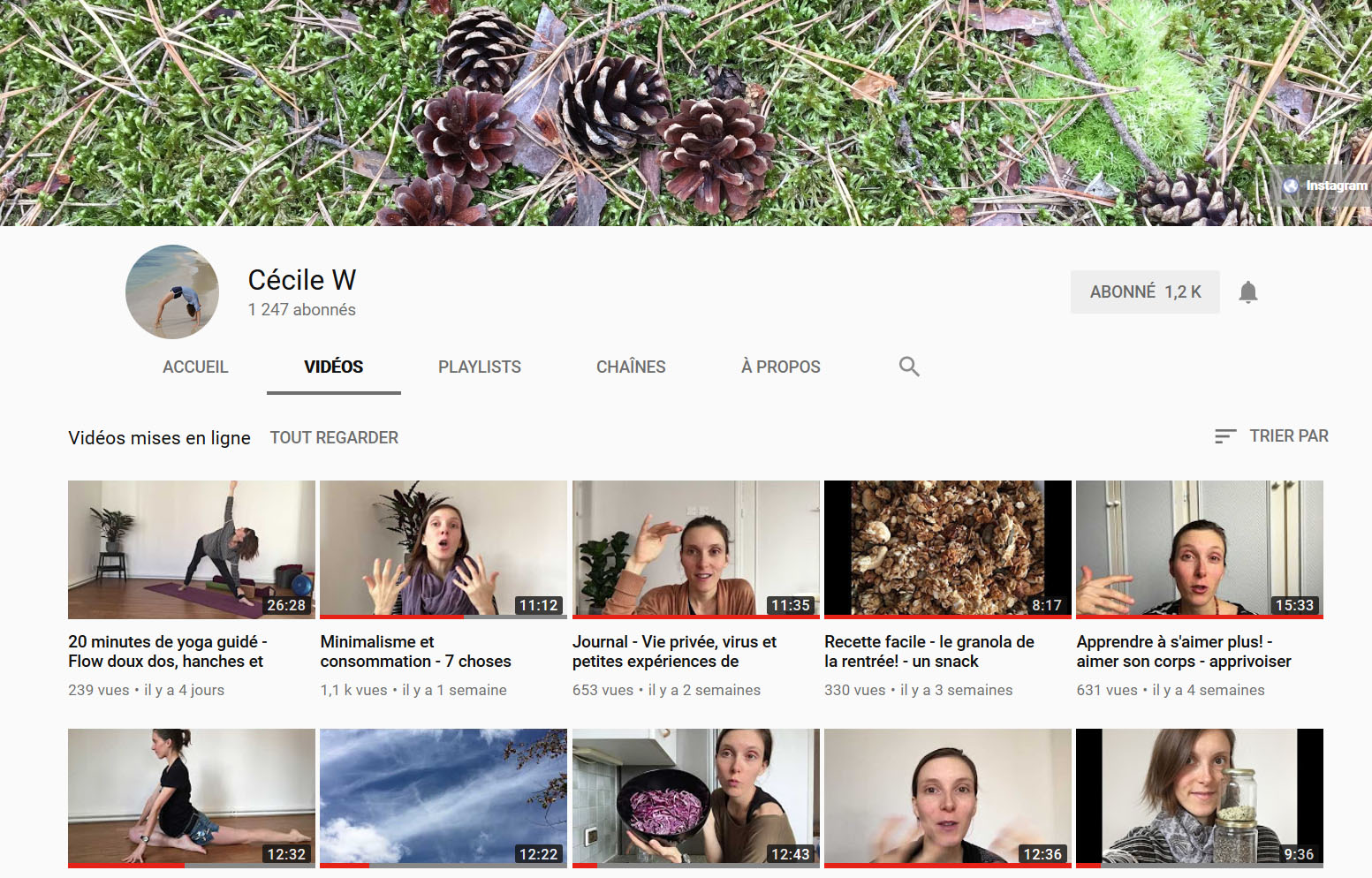Switch to the Accueil tab

coord(195,367)
